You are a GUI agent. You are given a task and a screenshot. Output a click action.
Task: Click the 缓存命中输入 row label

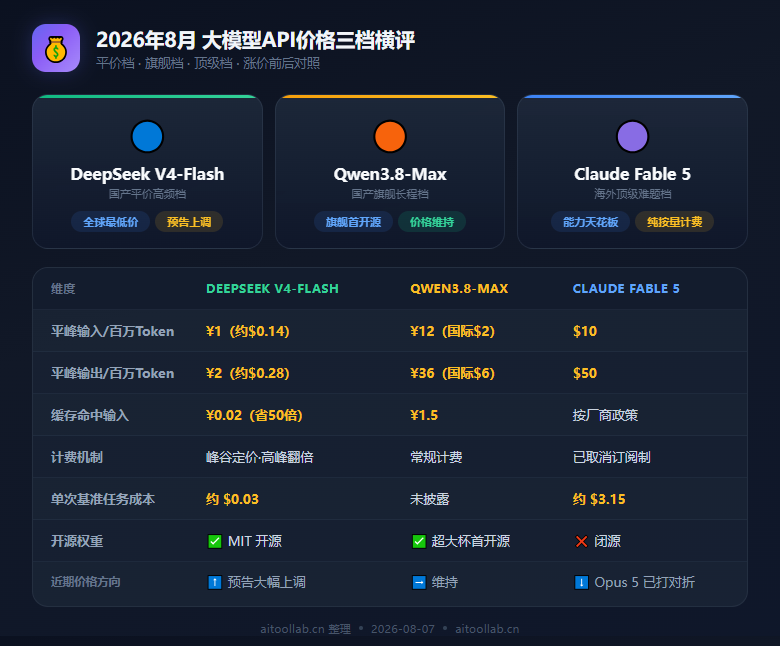point(90,415)
